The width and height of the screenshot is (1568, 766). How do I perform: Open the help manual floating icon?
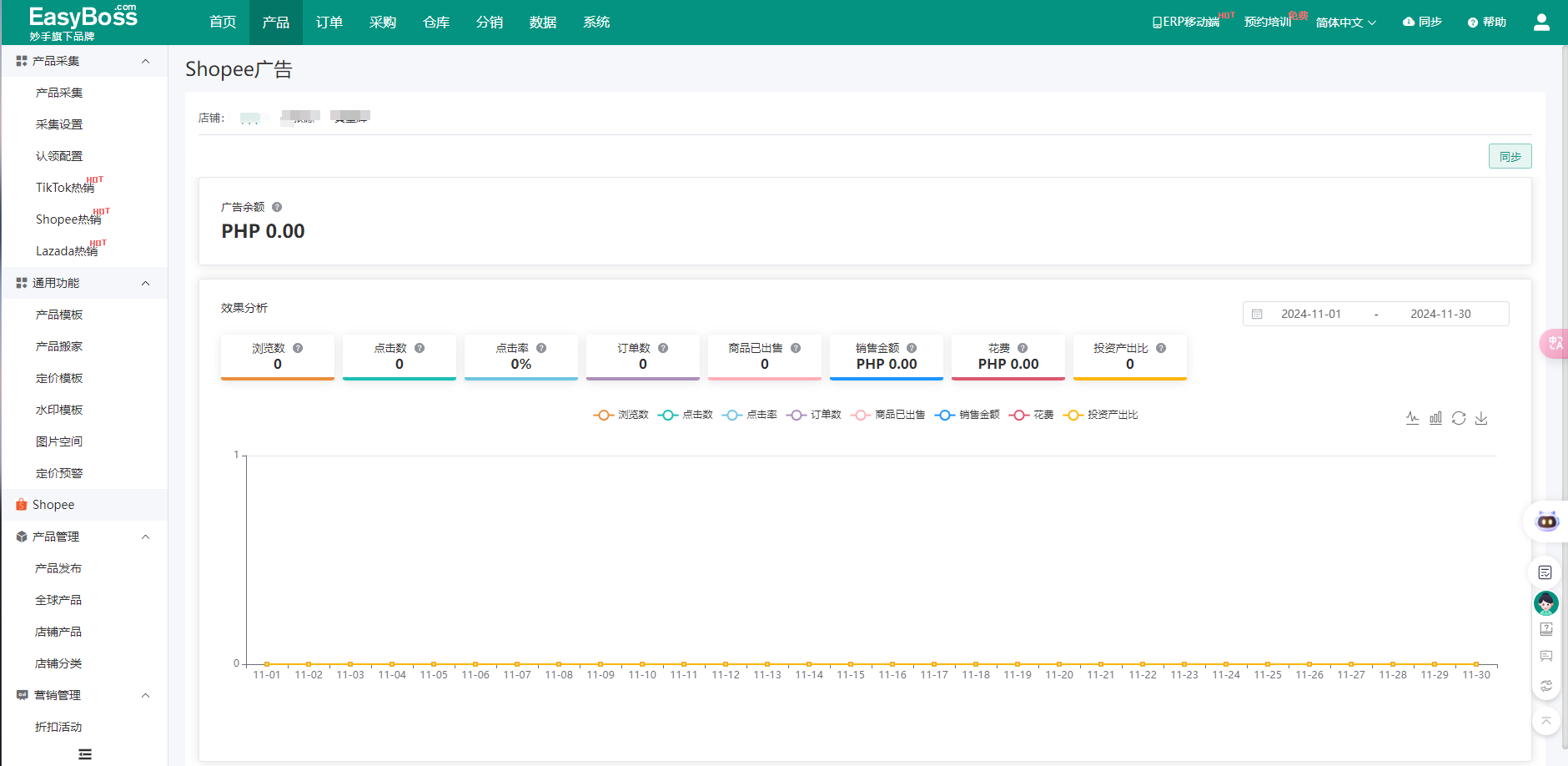1546,629
